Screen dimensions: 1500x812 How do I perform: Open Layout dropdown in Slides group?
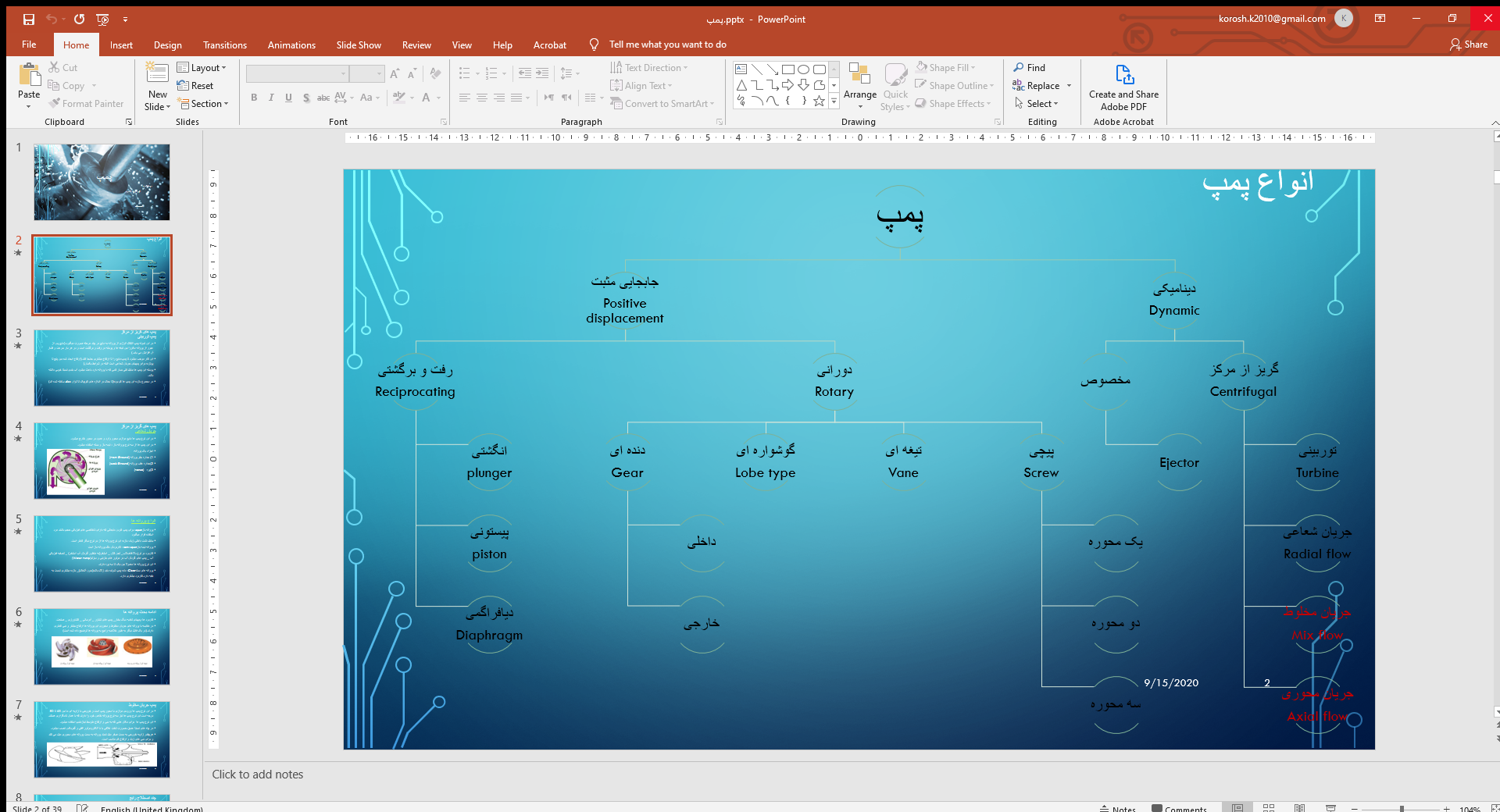pyautogui.click(x=202, y=68)
